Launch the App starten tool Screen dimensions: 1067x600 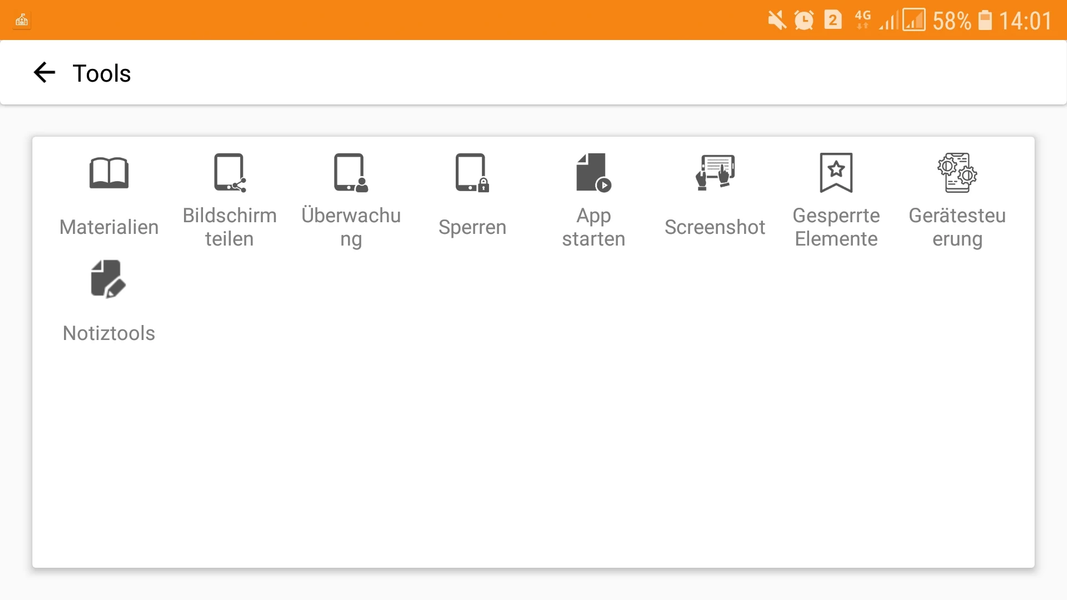pos(593,172)
